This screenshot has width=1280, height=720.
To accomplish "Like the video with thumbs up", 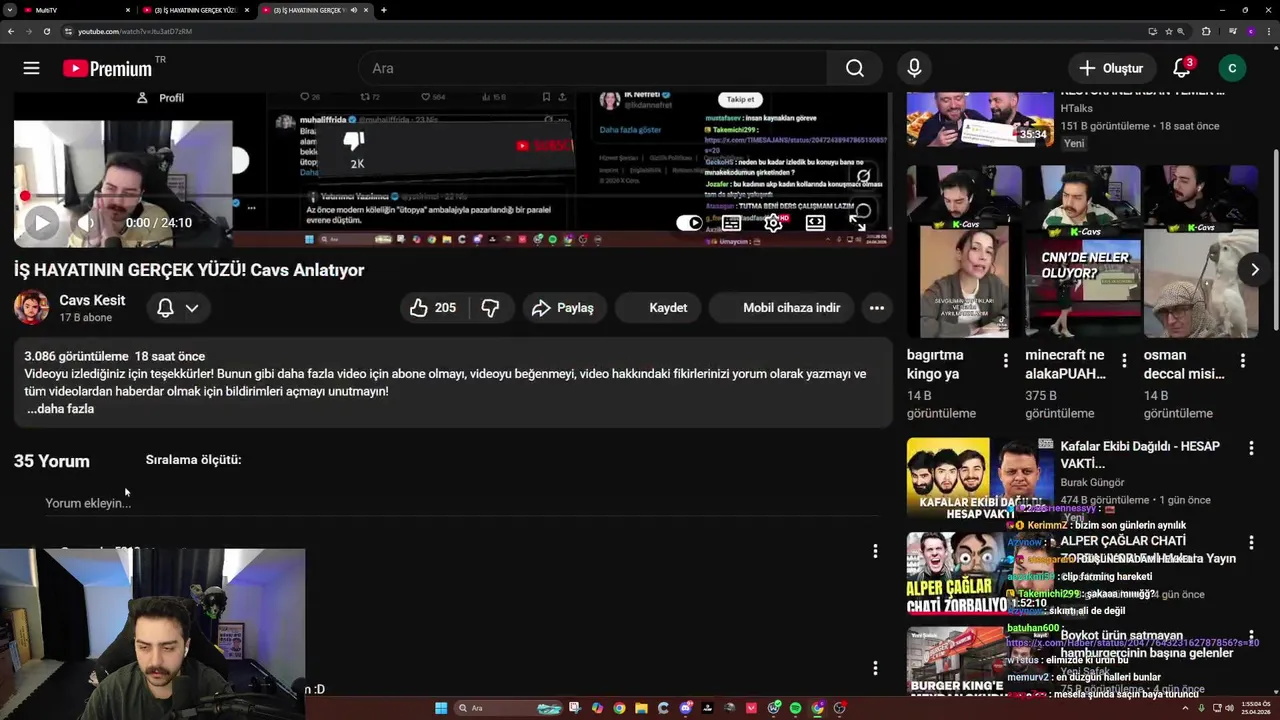I will (432, 308).
